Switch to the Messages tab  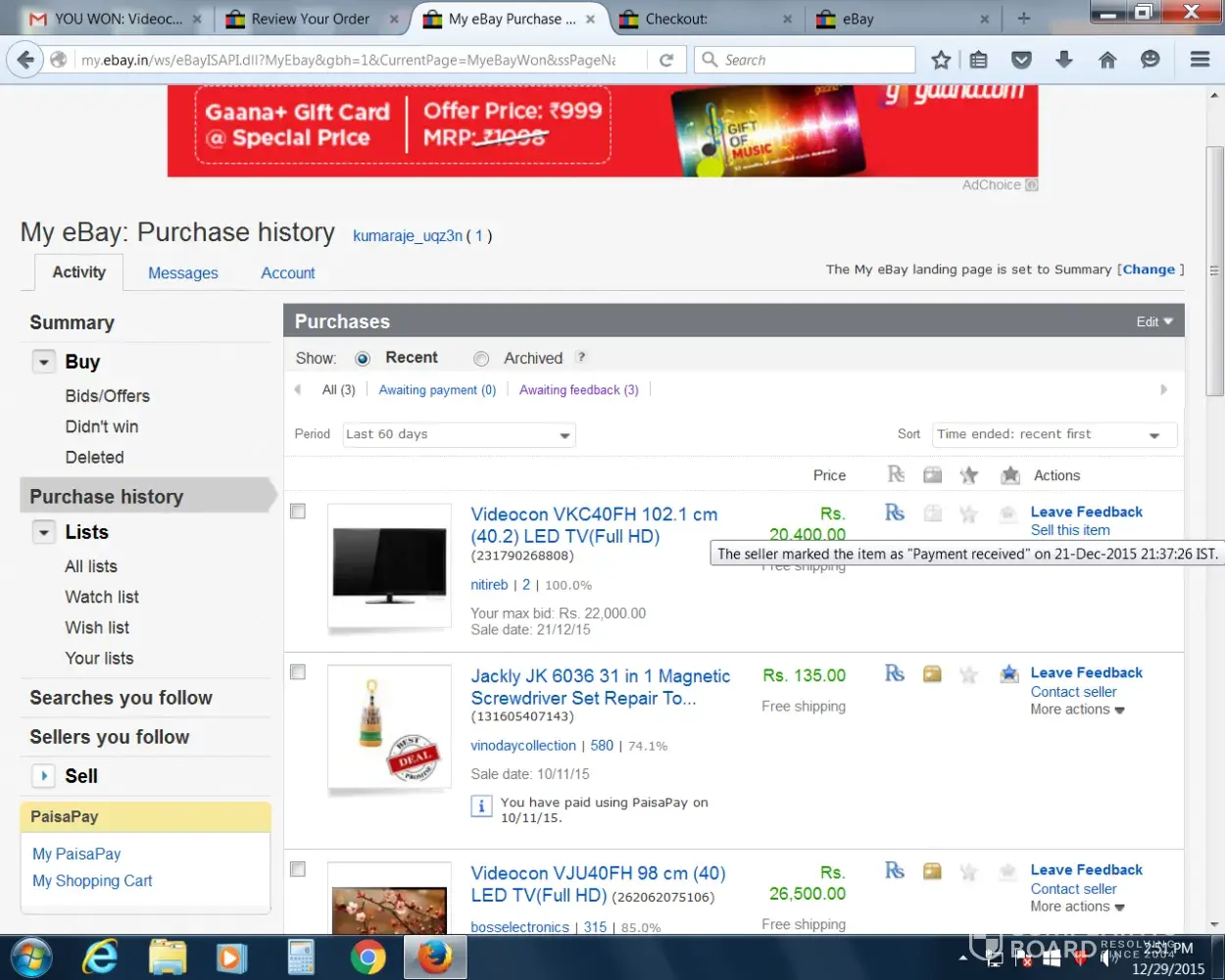pos(183,273)
